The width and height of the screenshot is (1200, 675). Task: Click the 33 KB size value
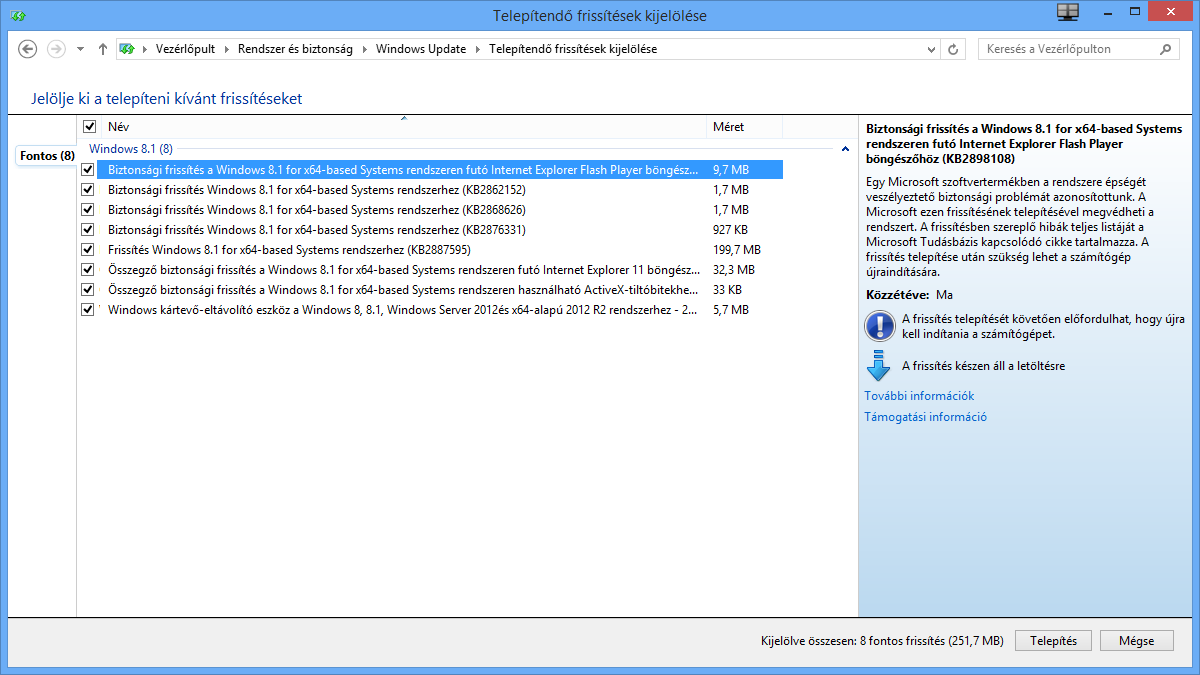click(x=727, y=290)
